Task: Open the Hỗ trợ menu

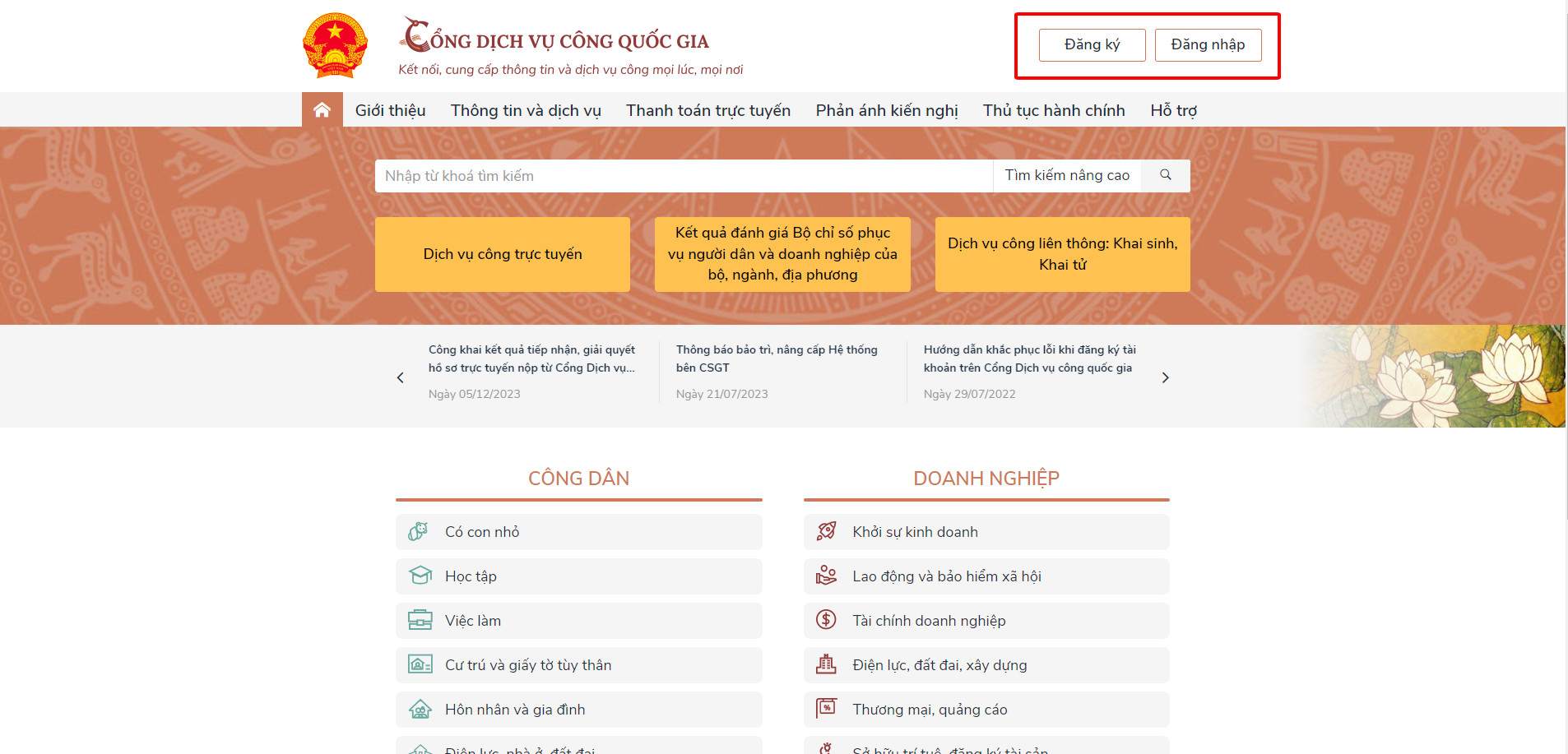Action: pyautogui.click(x=1173, y=110)
